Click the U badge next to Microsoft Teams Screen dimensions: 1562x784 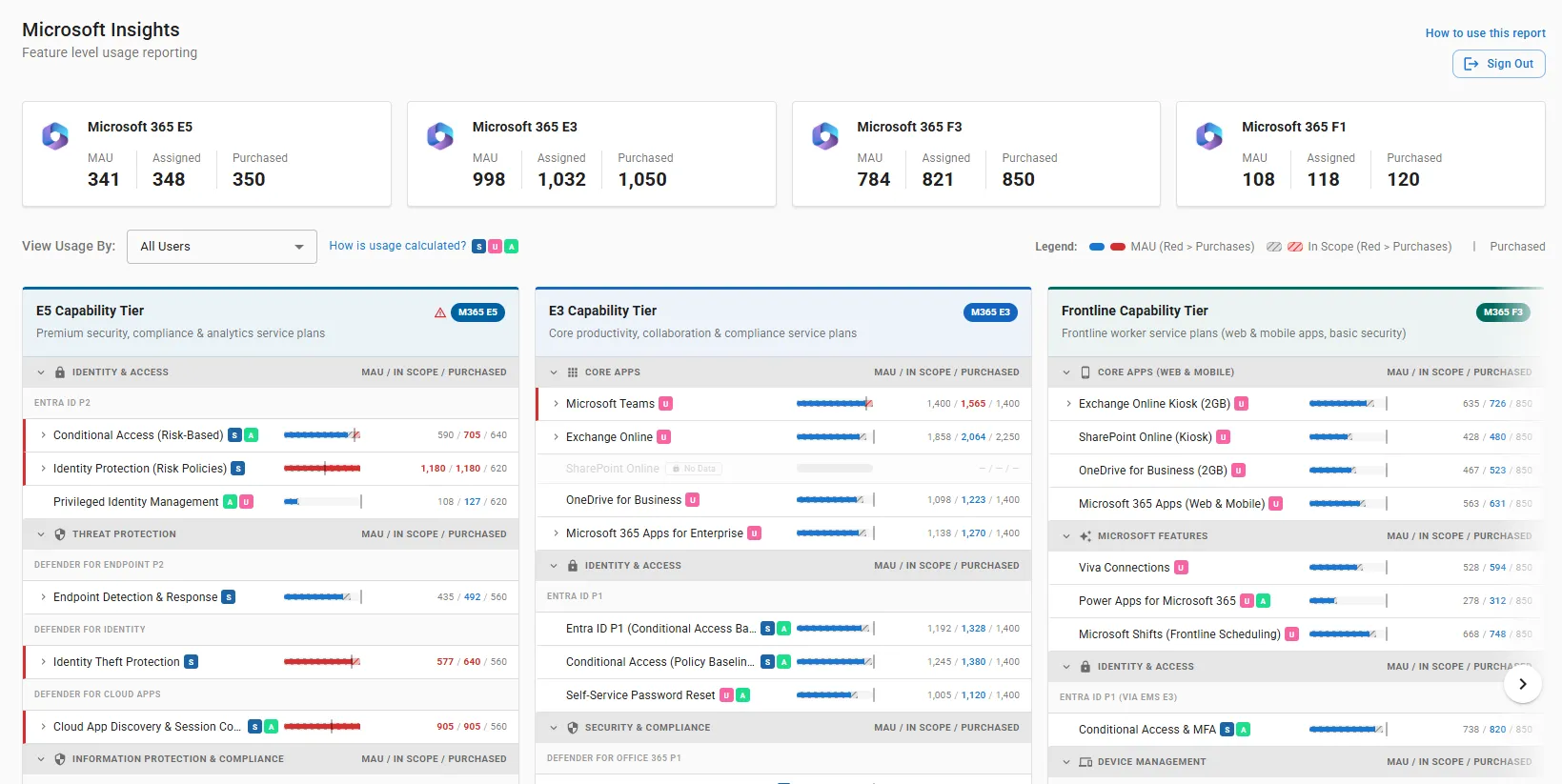(666, 404)
